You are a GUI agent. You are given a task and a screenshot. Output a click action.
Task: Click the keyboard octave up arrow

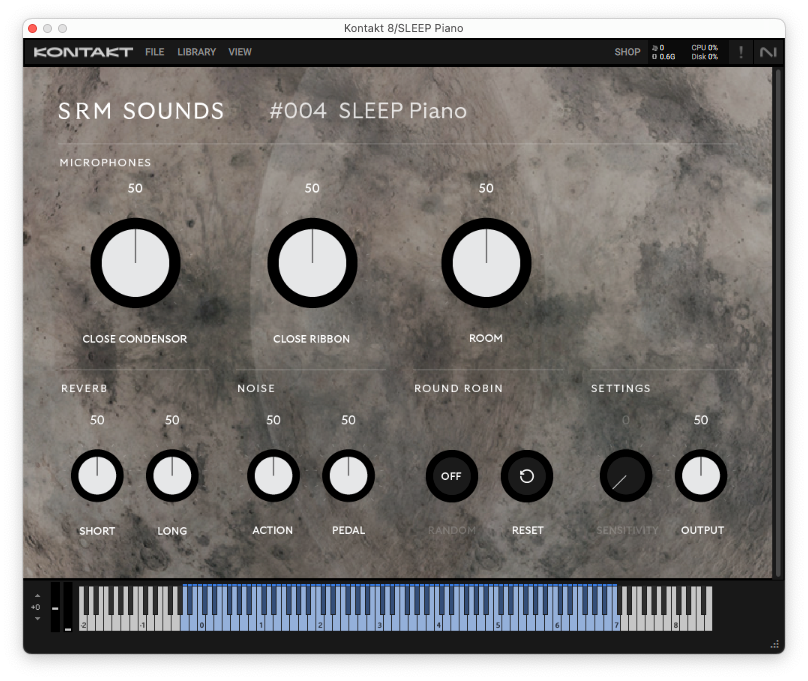pyautogui.click(x=37, y=596)
